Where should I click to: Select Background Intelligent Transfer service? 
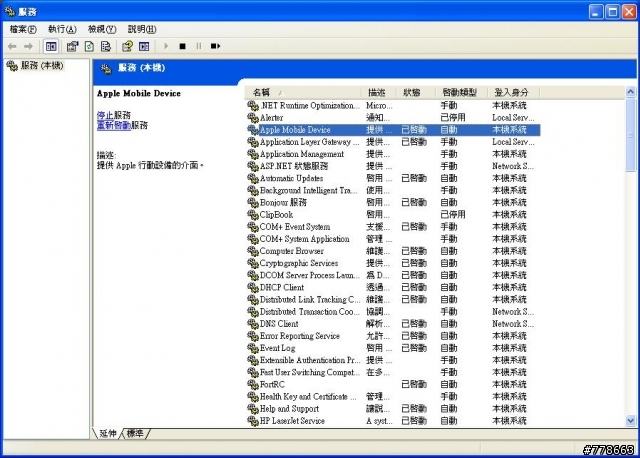pos(393,190)
